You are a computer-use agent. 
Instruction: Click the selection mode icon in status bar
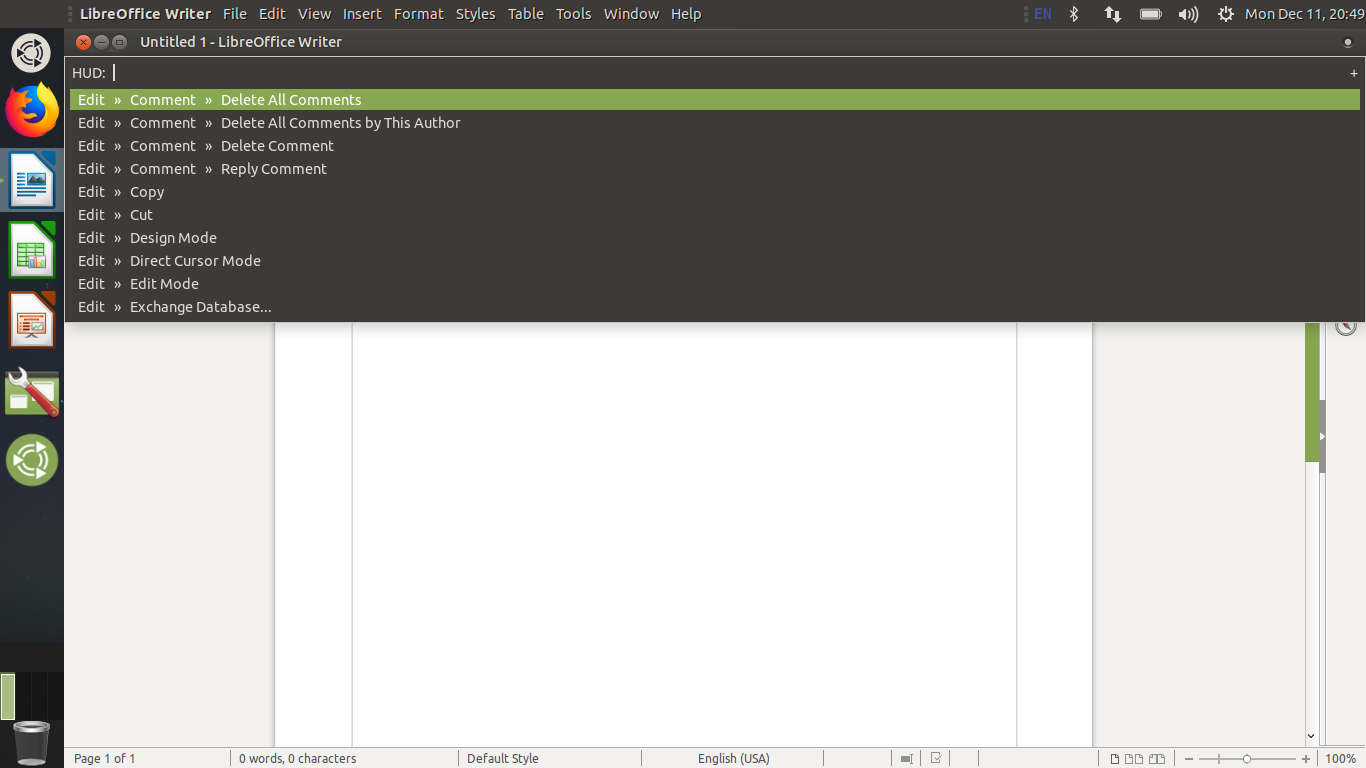click(905, 759)
